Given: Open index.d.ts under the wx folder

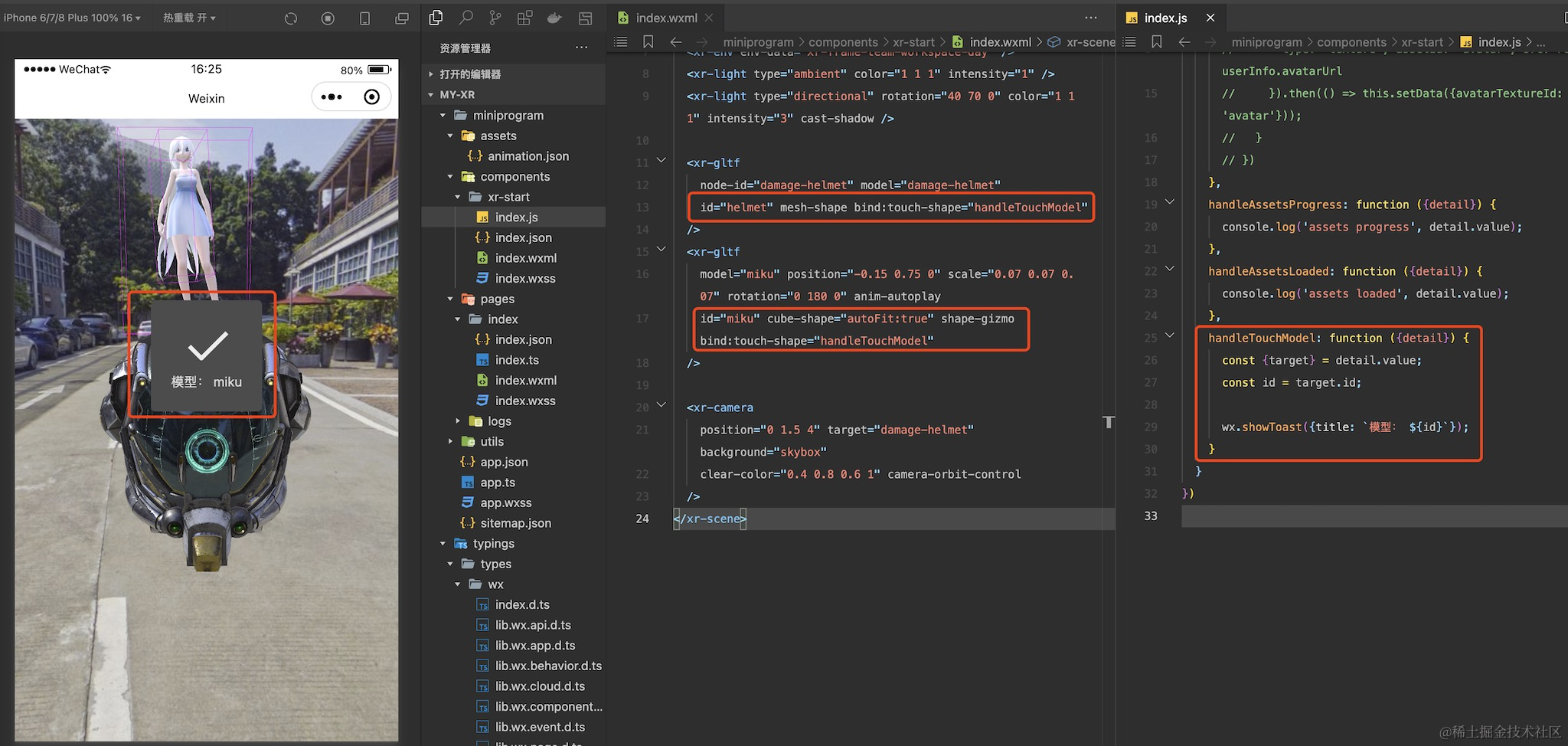Looking at the screenshot, I should pyautogui.click(x=522, y=605).
